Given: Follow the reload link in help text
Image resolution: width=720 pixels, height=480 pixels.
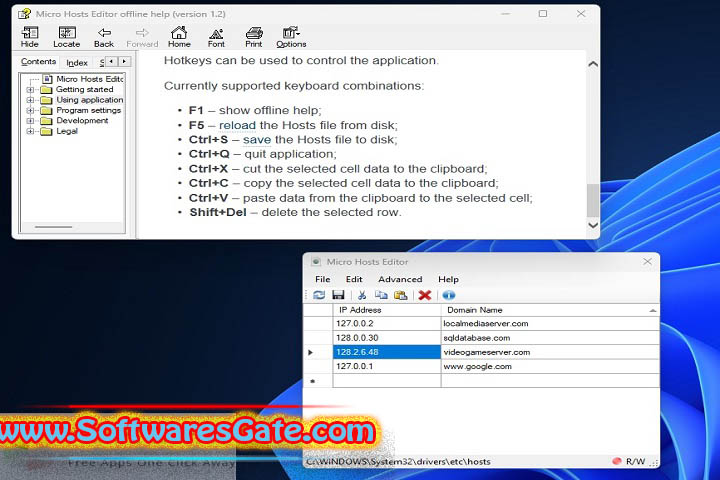Looking at the screenshot, I should coord(237,125).
